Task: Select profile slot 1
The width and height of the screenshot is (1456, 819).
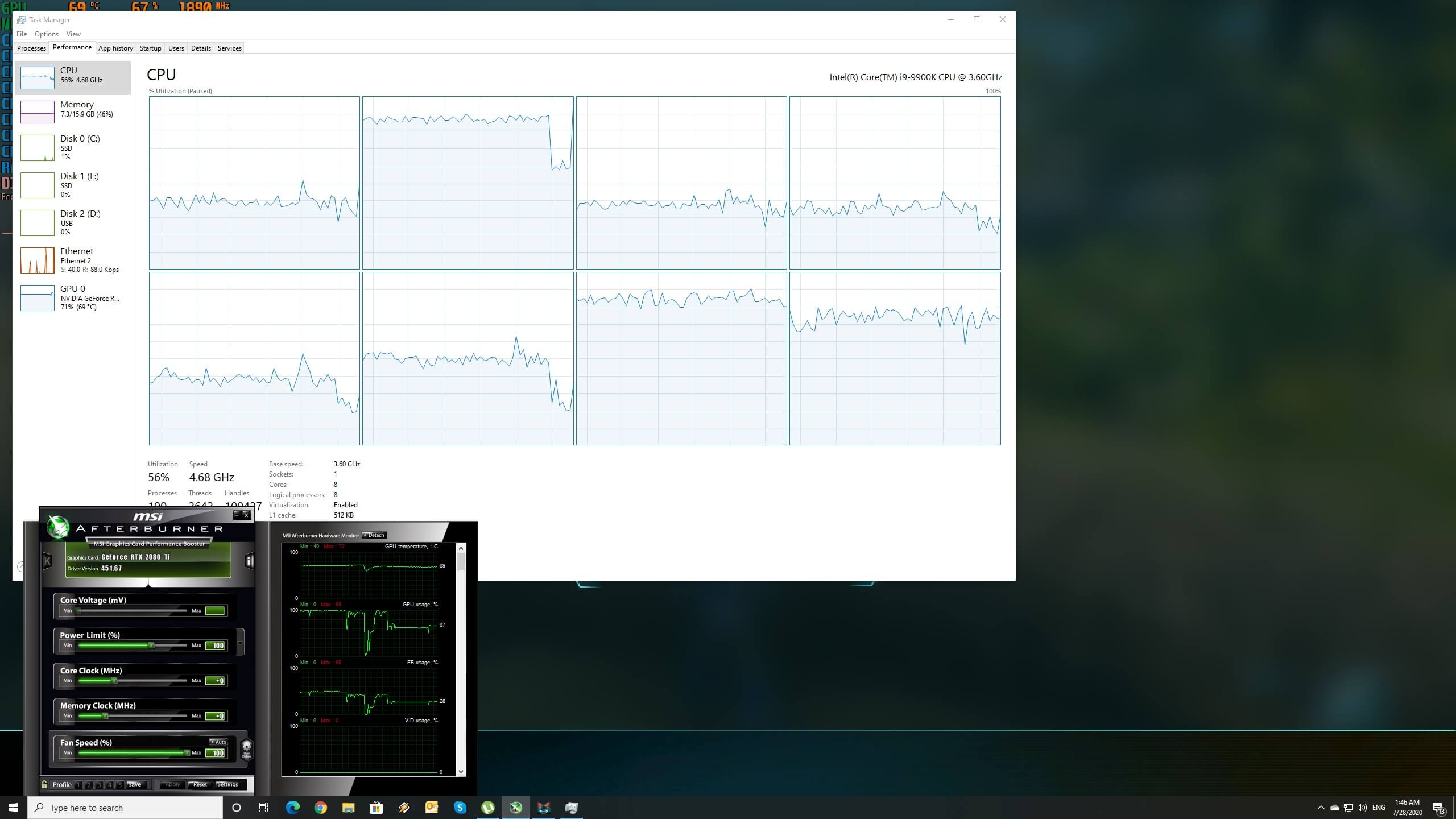Action: coord(78,785)
